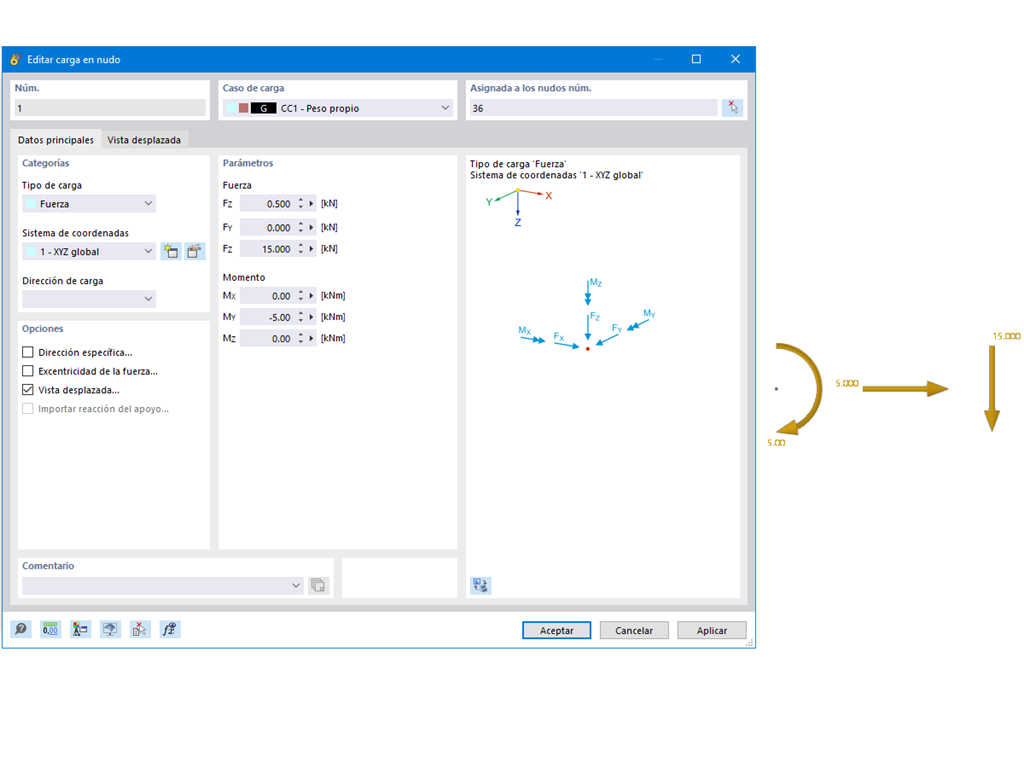Screen dimensions: 1024x768
Task: Enable Excentricidad de la fuerza checkbox
Action: (x=27, y=371)
